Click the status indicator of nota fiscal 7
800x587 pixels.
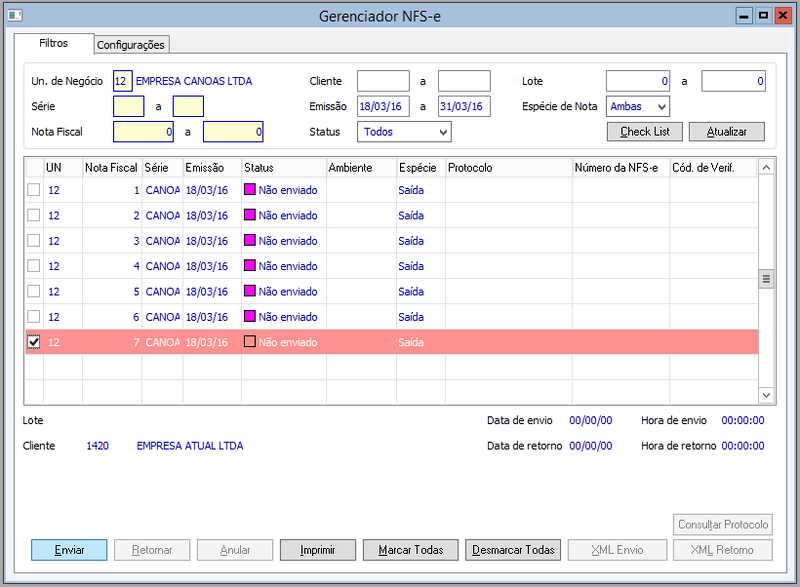(x=249, y=341)
